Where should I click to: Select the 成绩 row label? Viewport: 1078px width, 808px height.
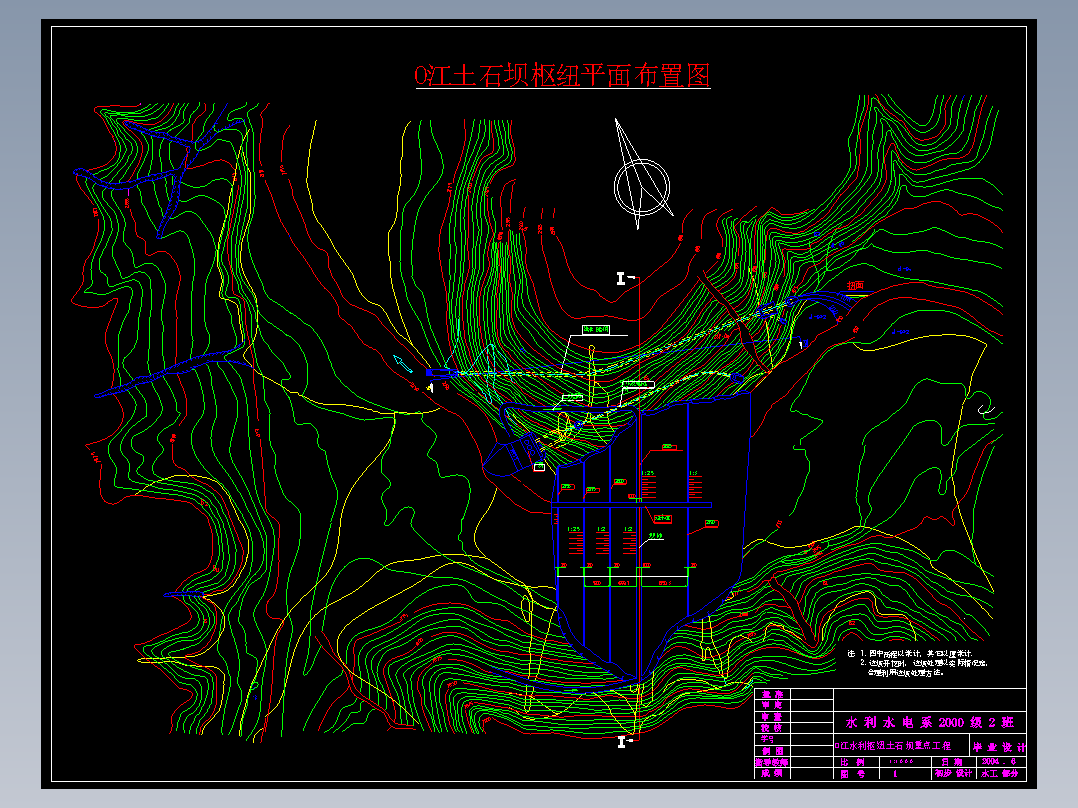(772, 774)
